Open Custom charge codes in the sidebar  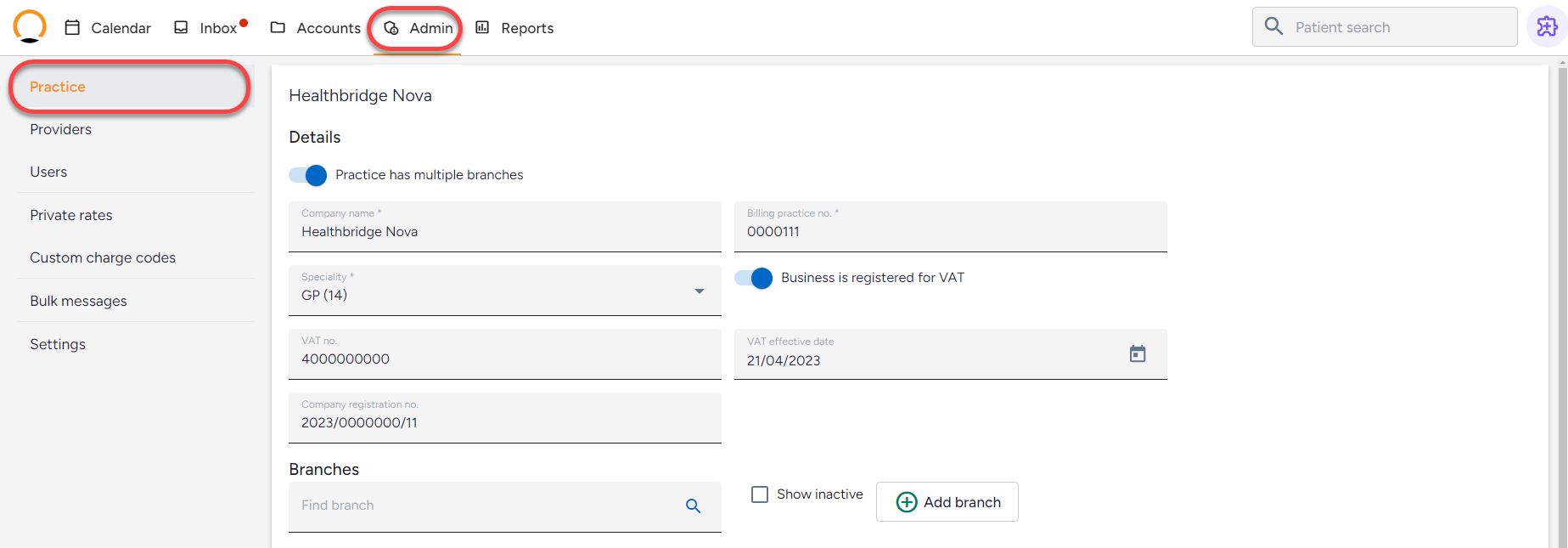[x=136, y=257]
